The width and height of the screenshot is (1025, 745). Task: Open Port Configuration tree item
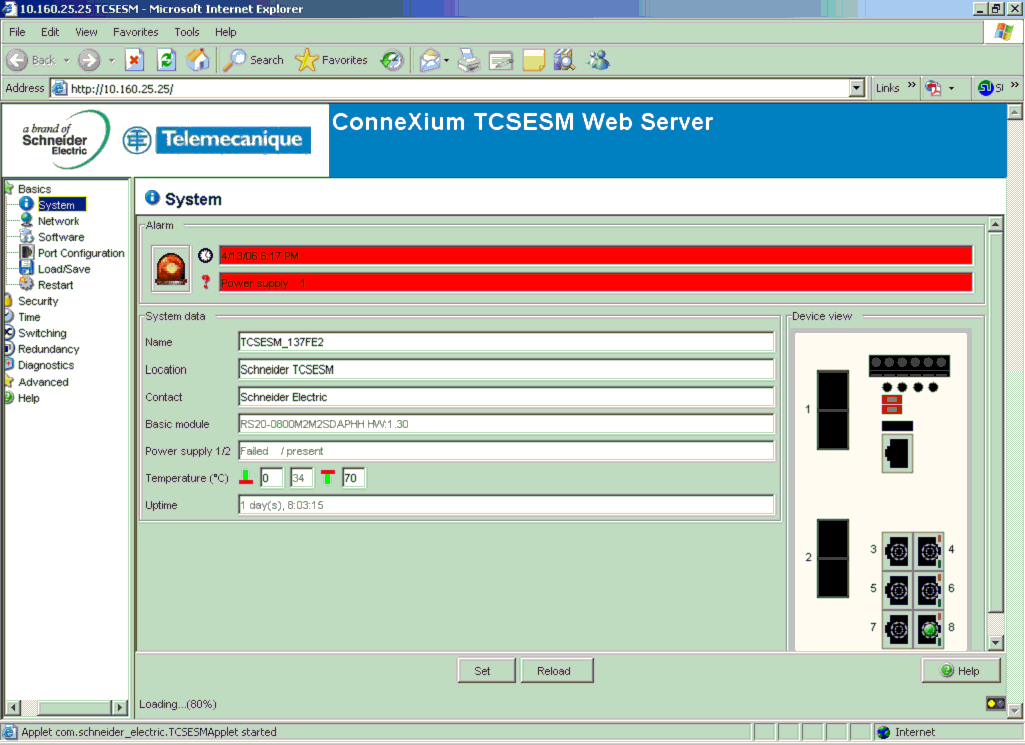coord(80,253)
